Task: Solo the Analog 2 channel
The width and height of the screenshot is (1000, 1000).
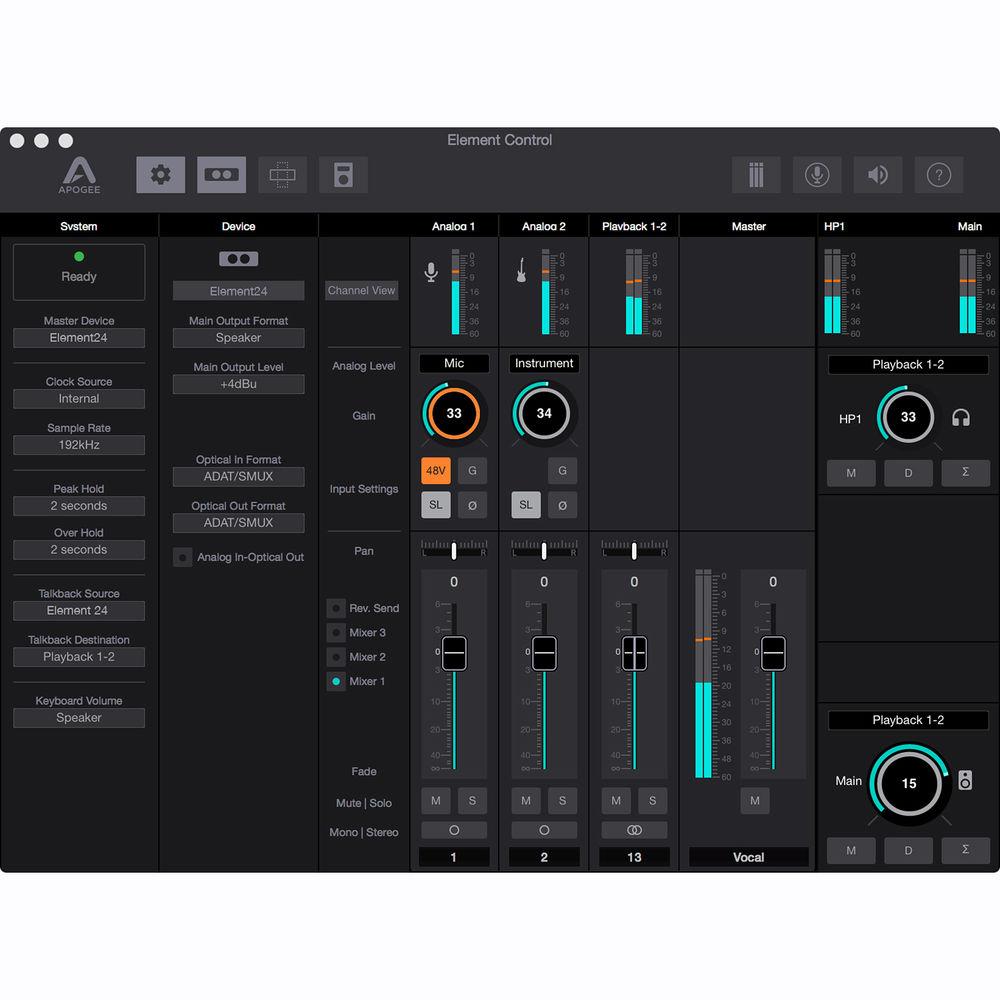Action: pos(562,800)
